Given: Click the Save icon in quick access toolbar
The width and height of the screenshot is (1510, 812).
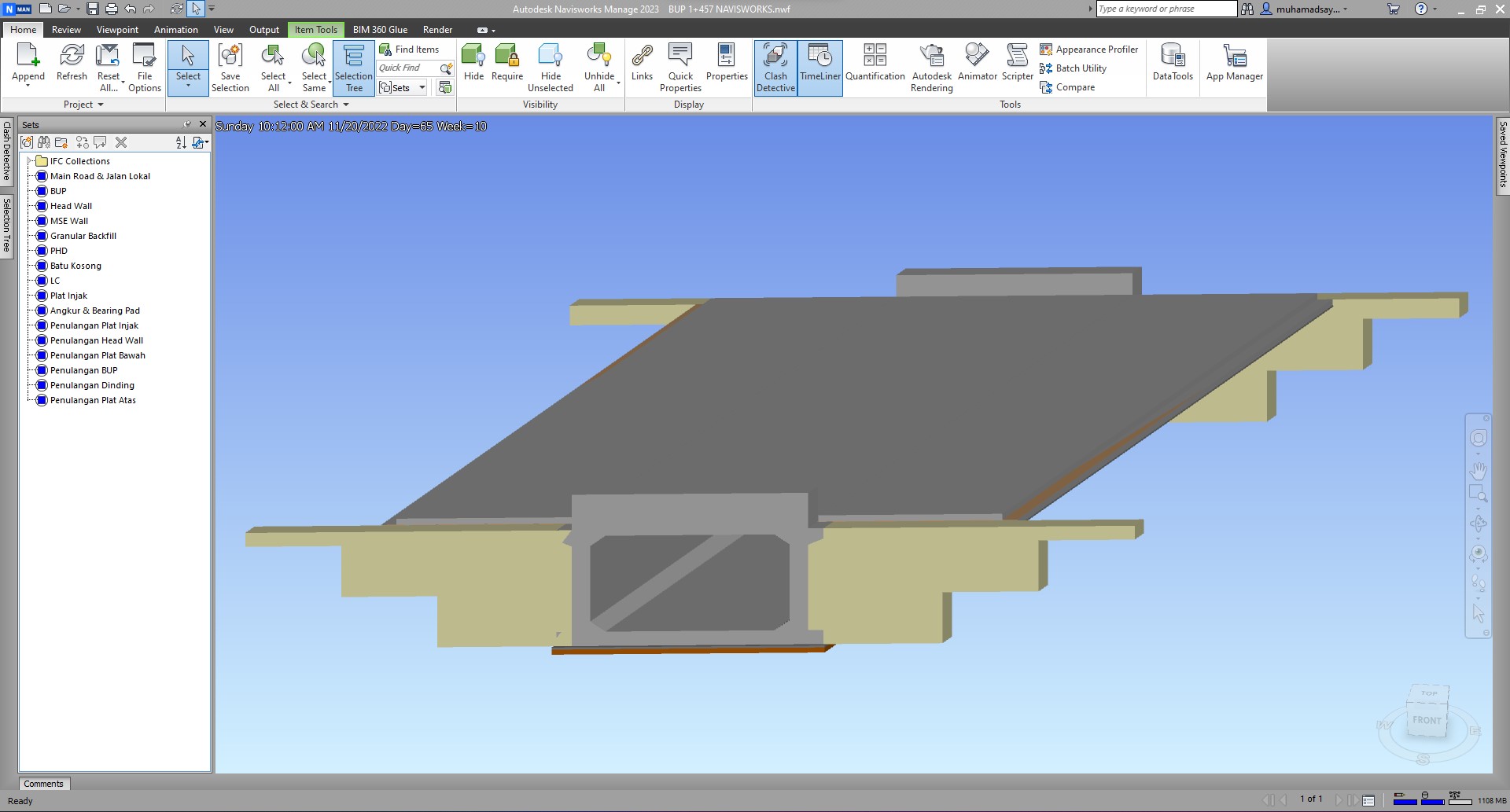Looking at the screenshot, I should 93,9.
